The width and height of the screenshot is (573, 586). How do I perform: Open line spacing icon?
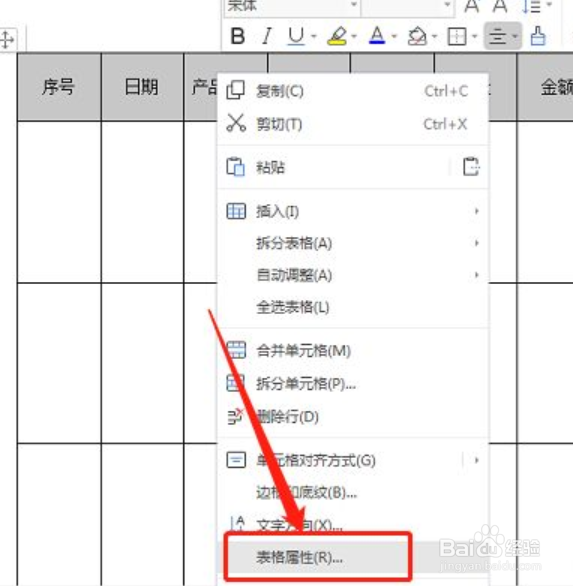(x=532, y=6)
